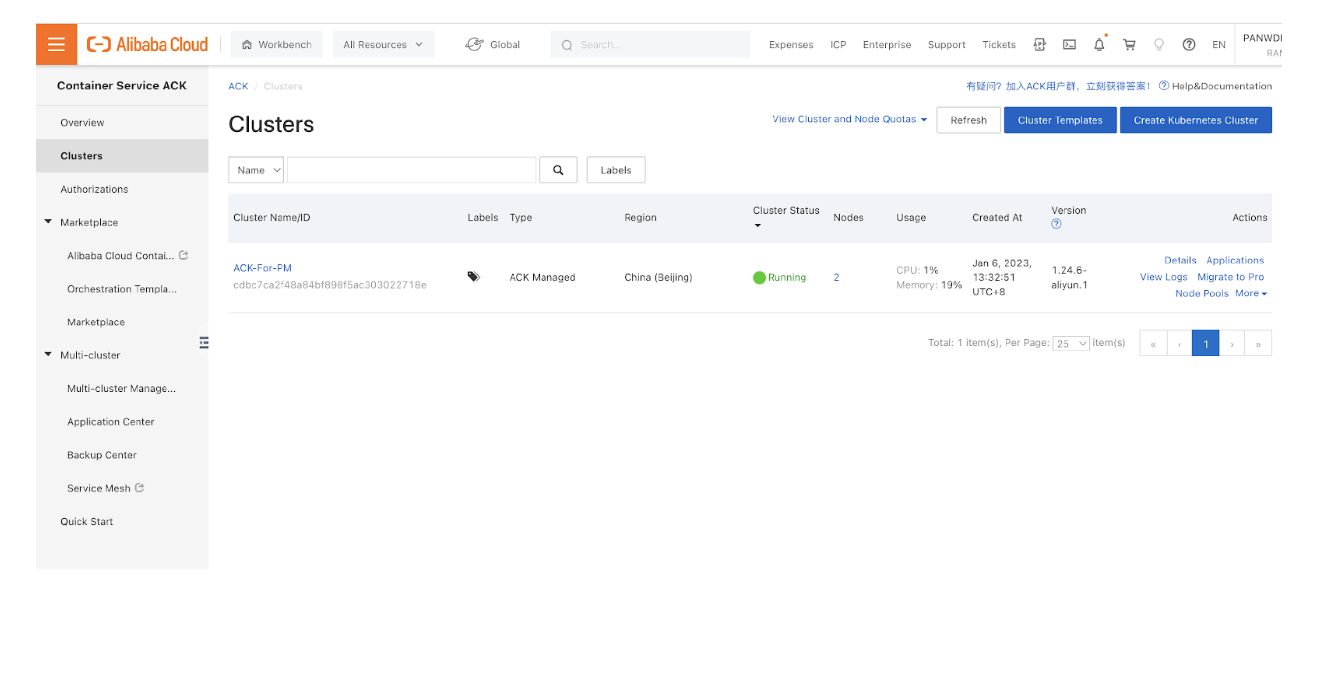Collapse the Marketplace tree section
The width and height of the screenshot is (1335, 677).
coord(48,222)
